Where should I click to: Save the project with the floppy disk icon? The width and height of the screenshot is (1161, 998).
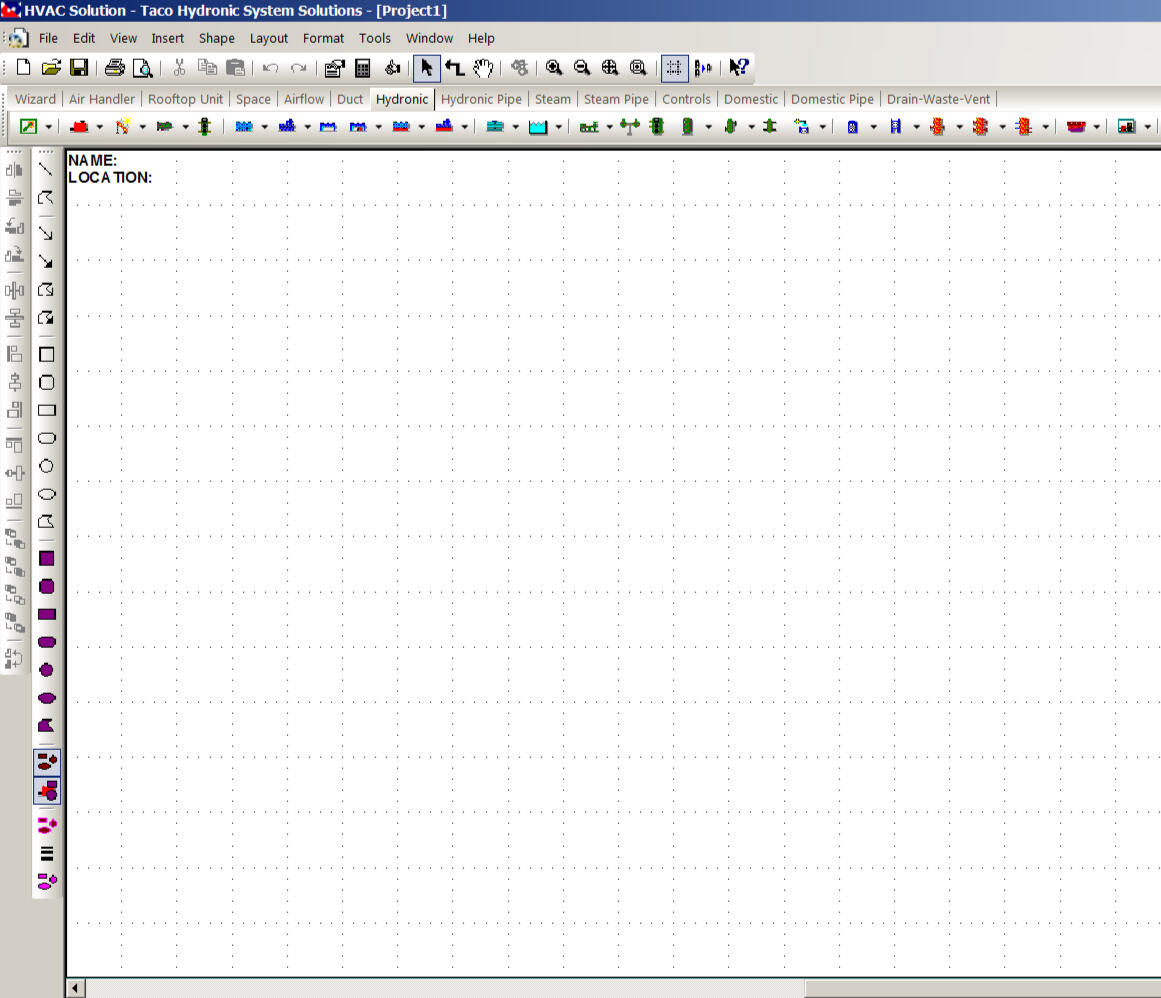(79, 67)
